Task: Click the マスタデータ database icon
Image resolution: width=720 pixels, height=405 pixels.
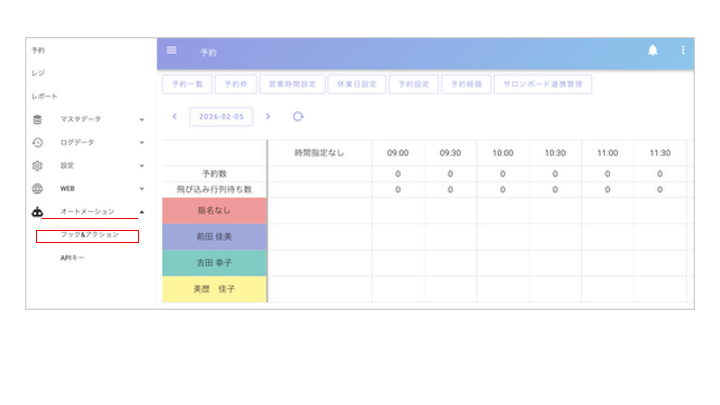Action: [x=37, y=119]
